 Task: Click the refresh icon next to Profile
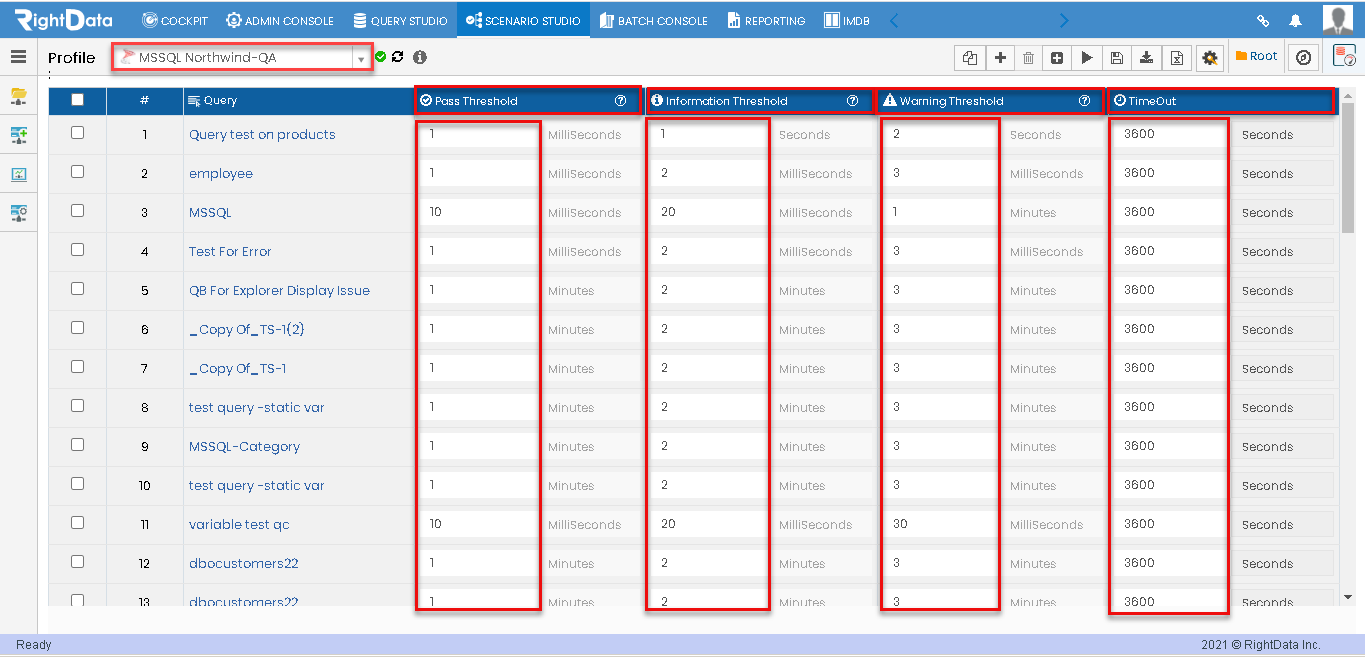[x=398, y=57]
